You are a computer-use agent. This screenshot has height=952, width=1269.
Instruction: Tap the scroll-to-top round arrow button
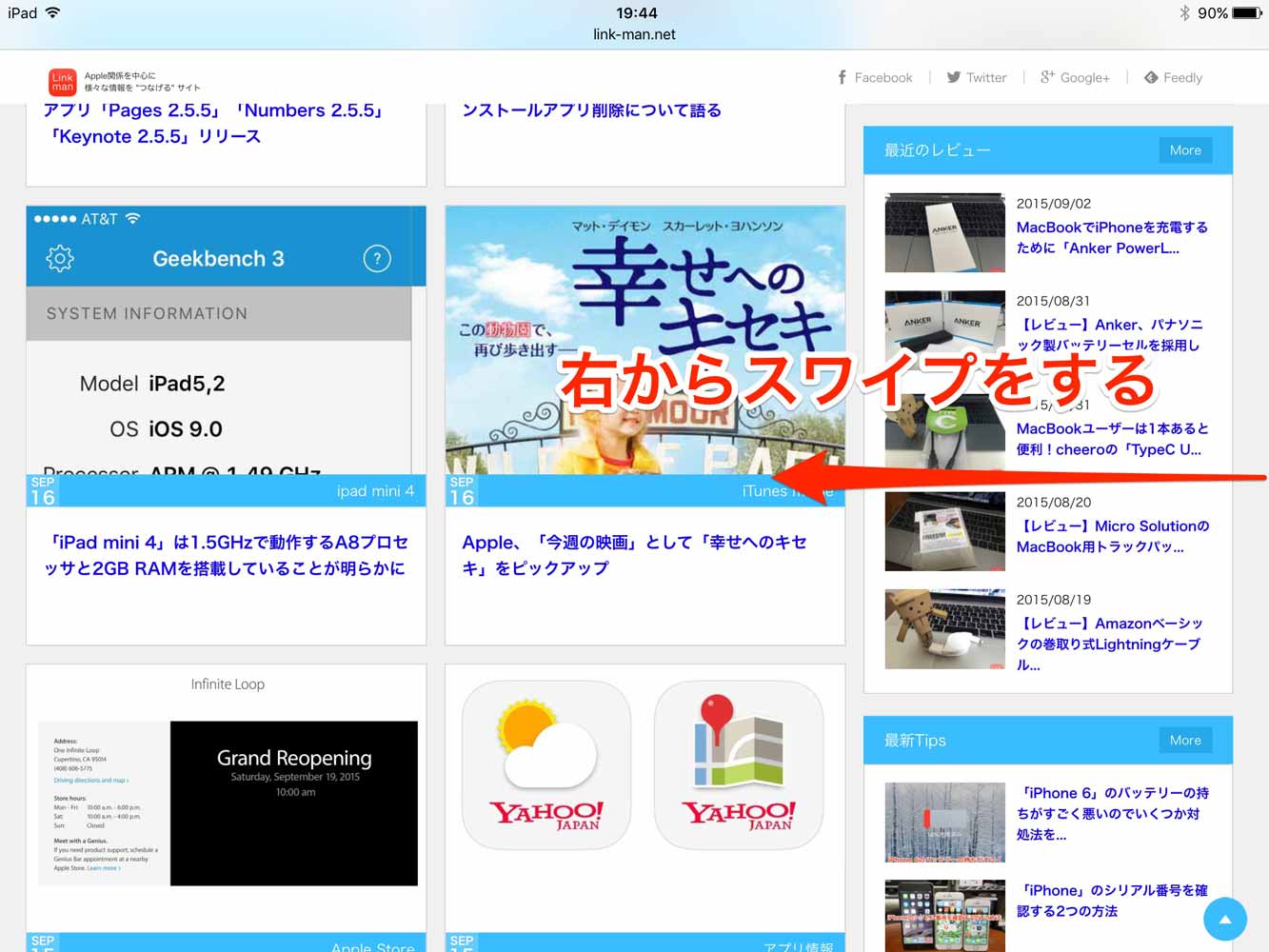pyautogui.click(x=1225, y=920)
